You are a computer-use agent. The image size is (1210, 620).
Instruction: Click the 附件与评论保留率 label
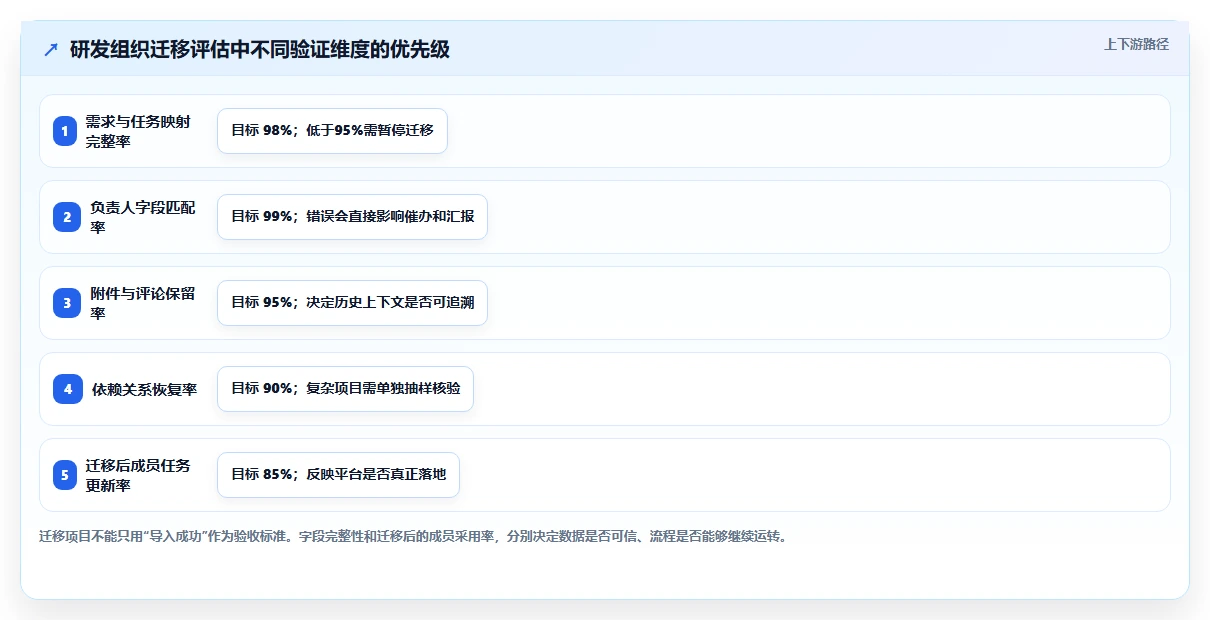point(143,303)
